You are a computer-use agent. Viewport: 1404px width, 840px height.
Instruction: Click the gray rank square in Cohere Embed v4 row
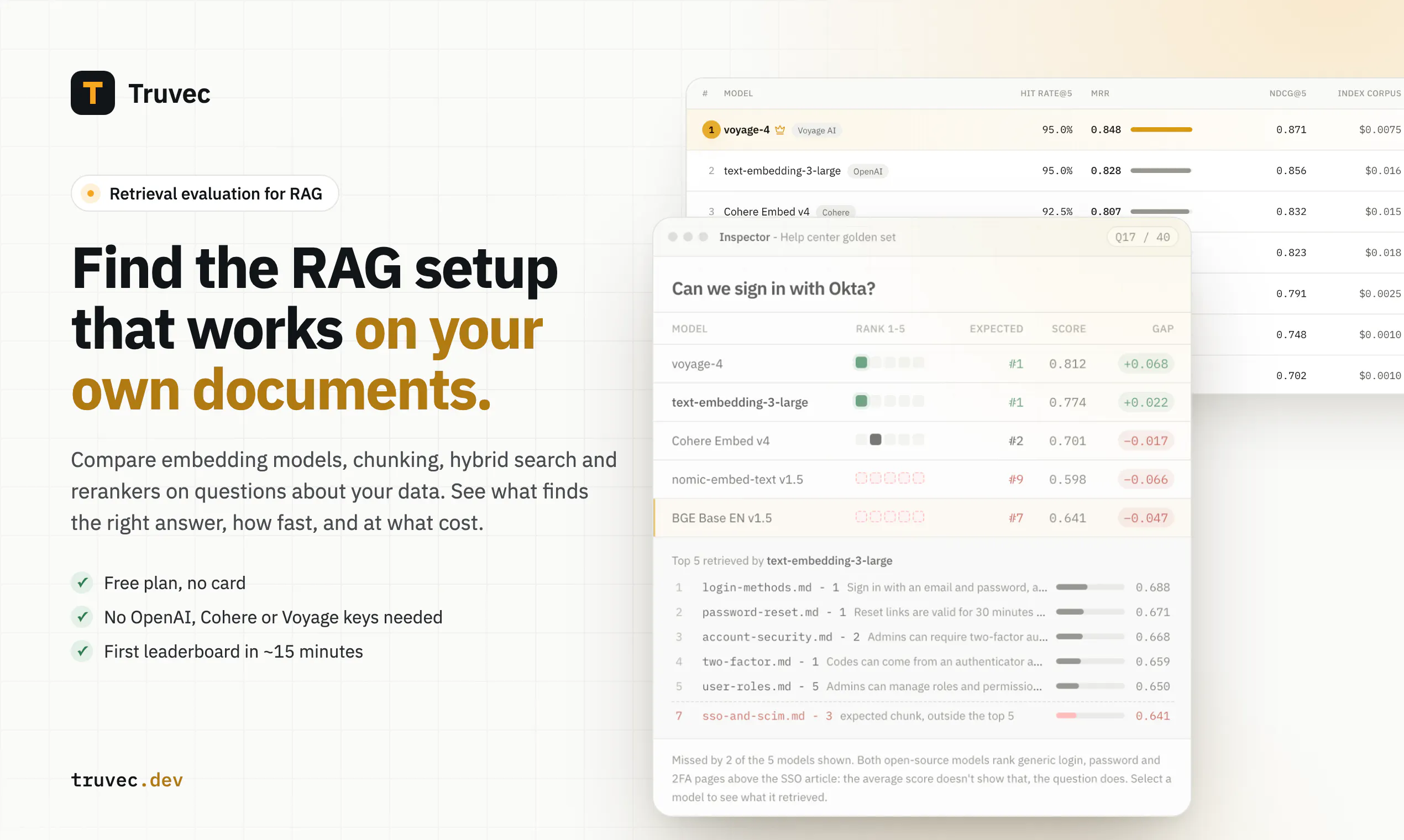coord(875,440)
